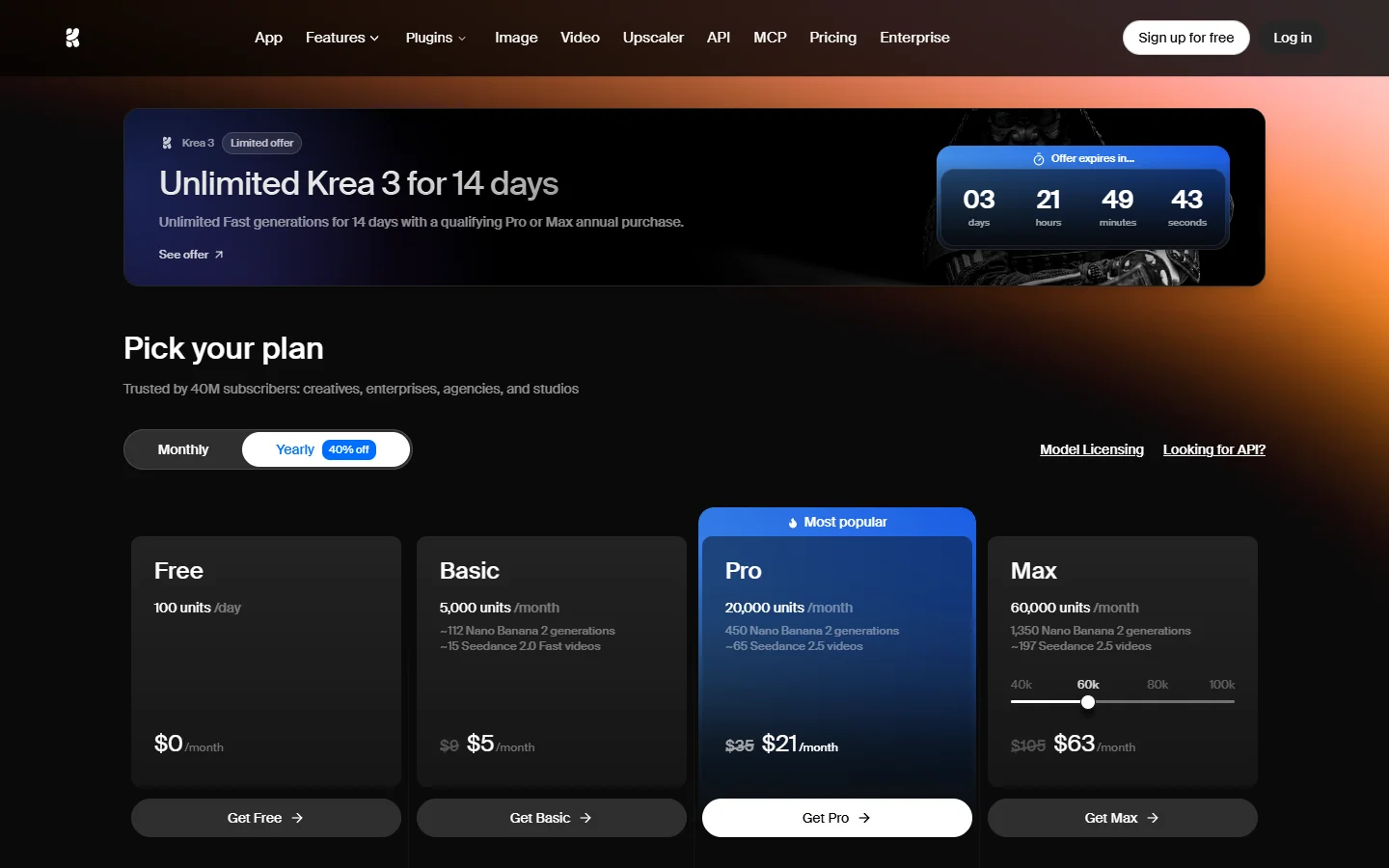
Task: Go to the Image page
Action: coord(516,38)
